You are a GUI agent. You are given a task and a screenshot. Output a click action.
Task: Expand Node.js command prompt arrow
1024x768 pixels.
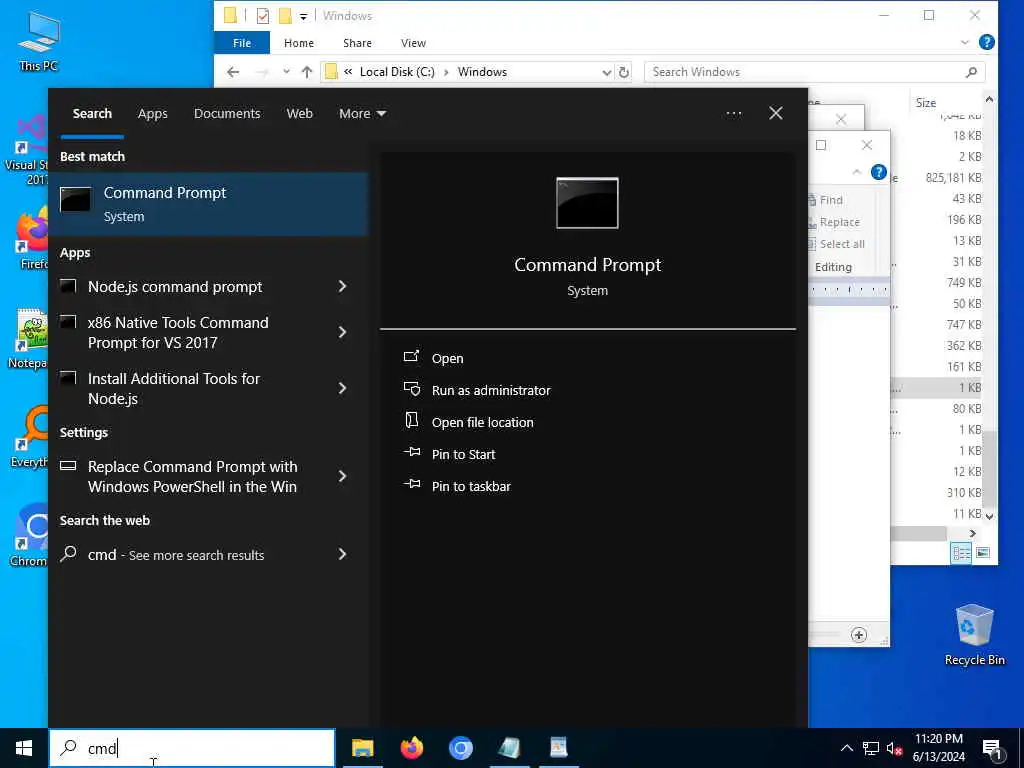tap(342, 286)
